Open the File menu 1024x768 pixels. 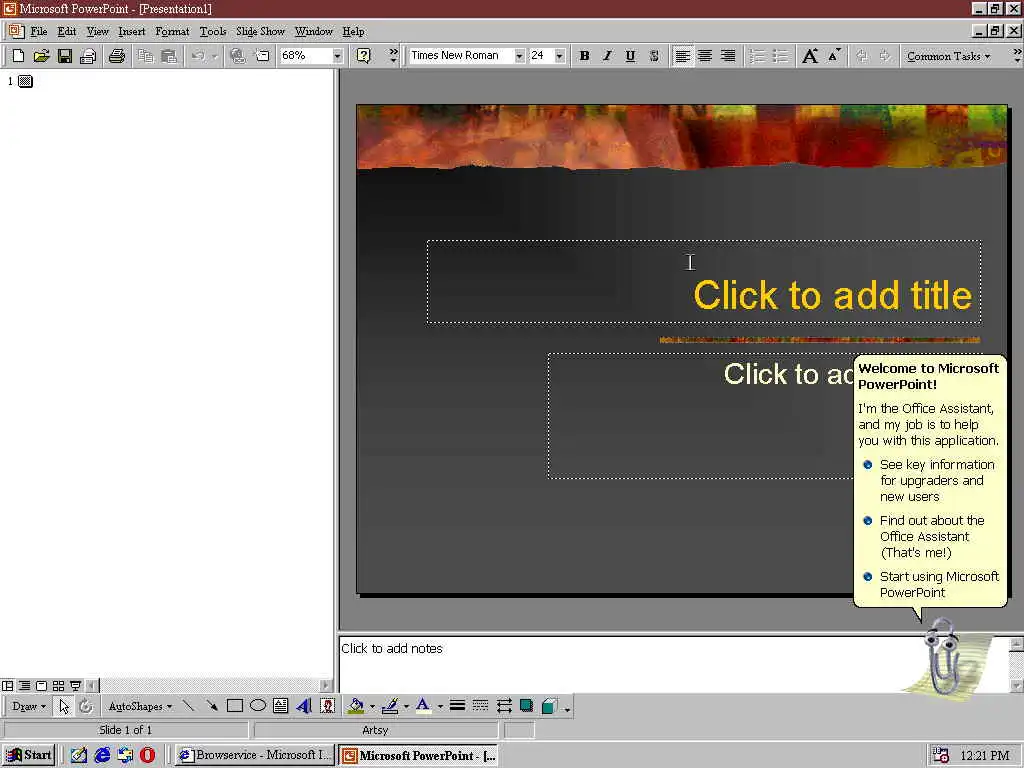39,31
